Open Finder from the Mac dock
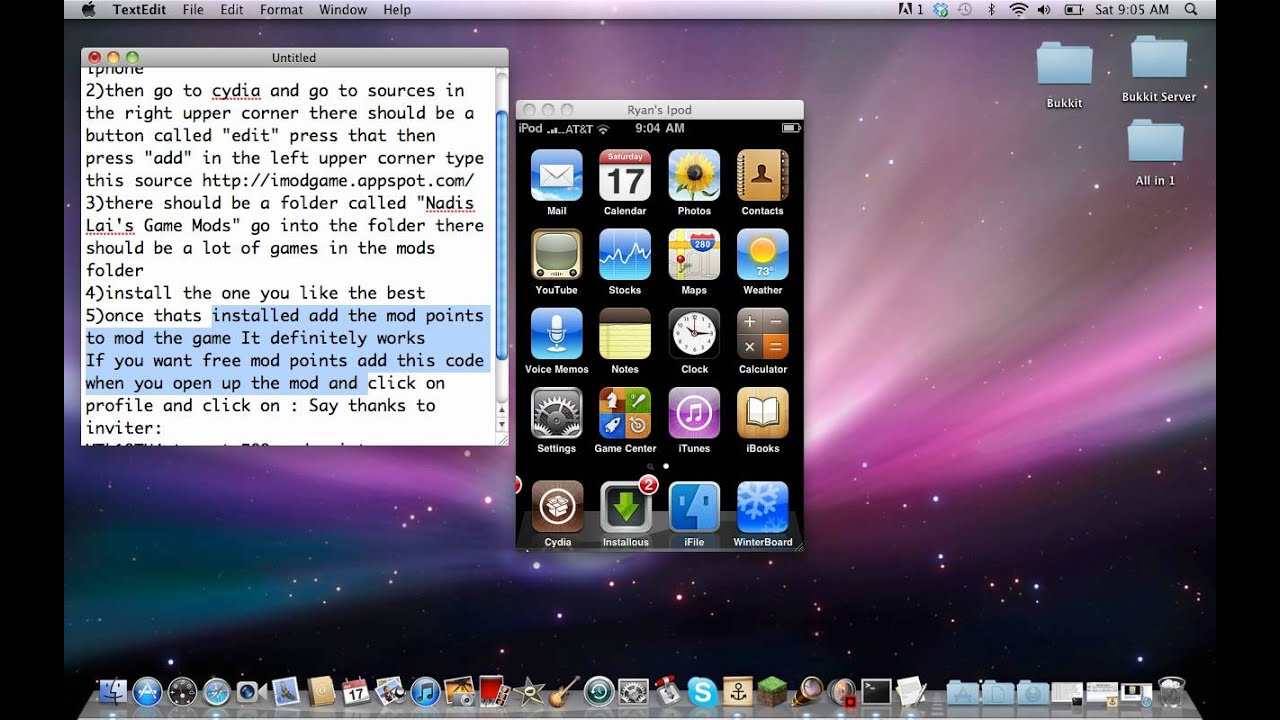This screenshot has width=1280, height=720. click(113, 692)
